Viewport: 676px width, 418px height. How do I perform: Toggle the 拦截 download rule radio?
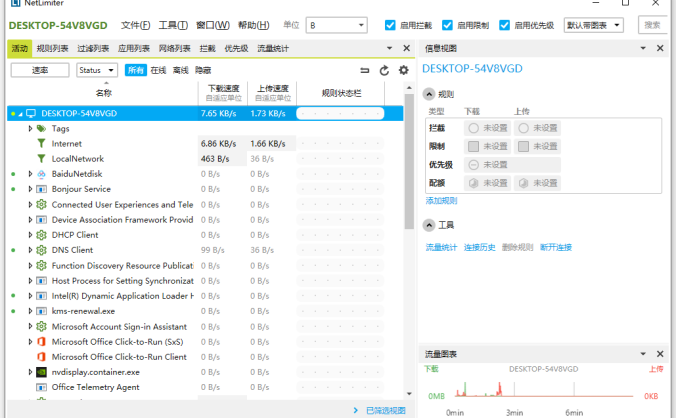(x=488, y=128)
